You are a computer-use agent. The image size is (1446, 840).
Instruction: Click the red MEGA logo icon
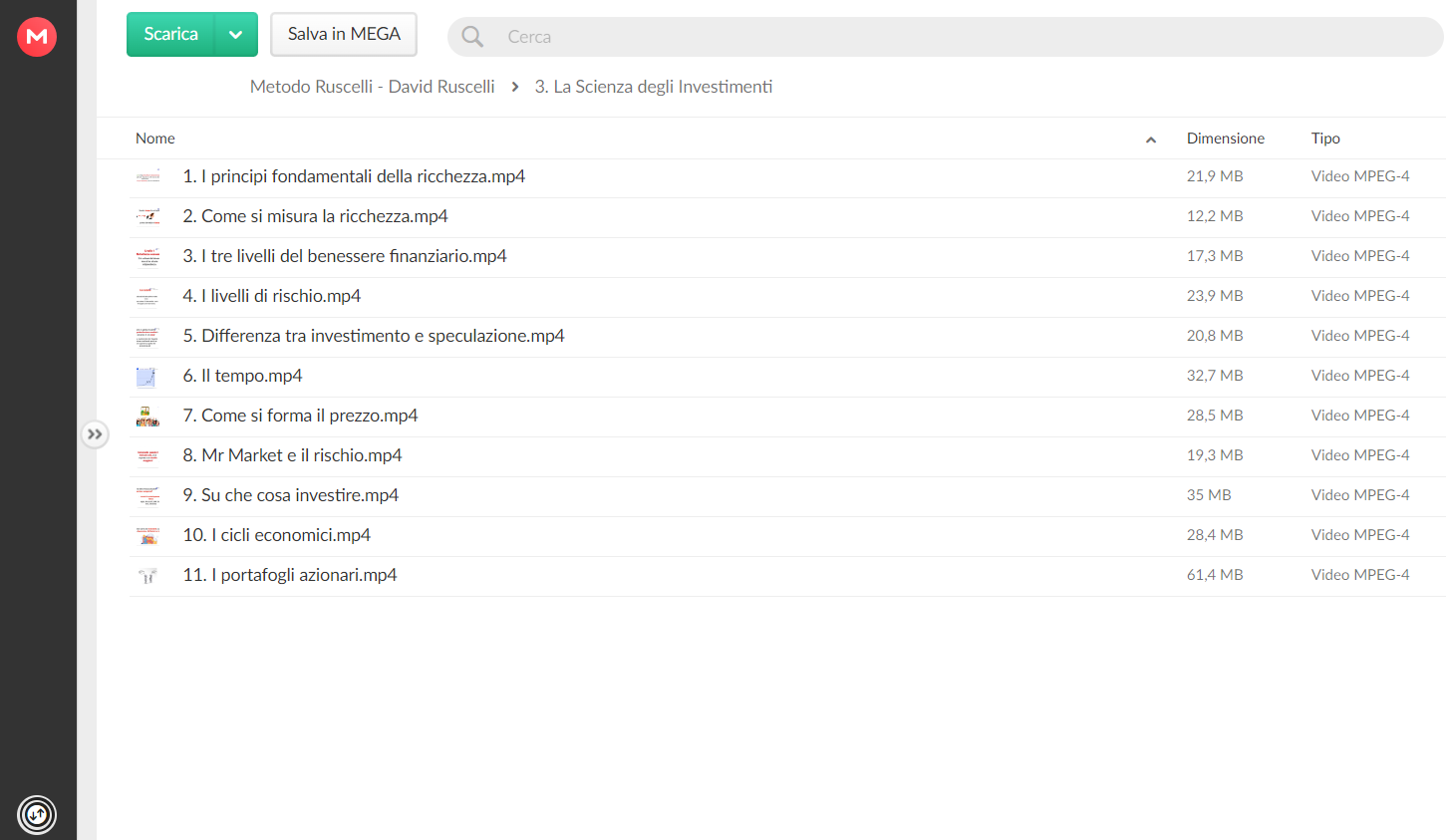[37, 37]
